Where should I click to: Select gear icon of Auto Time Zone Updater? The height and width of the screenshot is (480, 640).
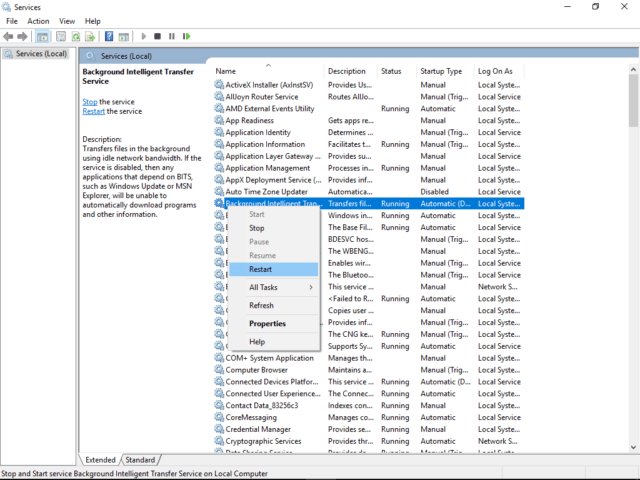pos(219,191)
